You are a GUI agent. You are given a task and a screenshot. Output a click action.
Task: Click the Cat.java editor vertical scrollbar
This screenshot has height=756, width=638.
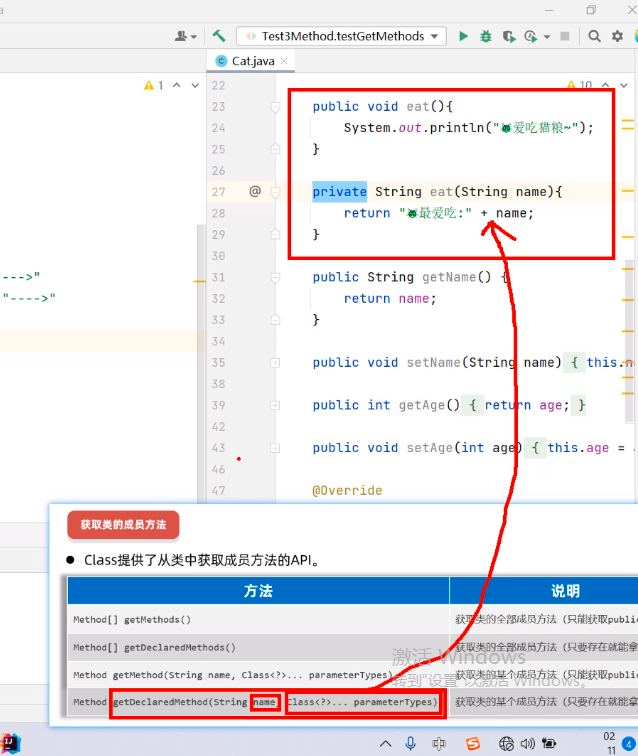629,342
